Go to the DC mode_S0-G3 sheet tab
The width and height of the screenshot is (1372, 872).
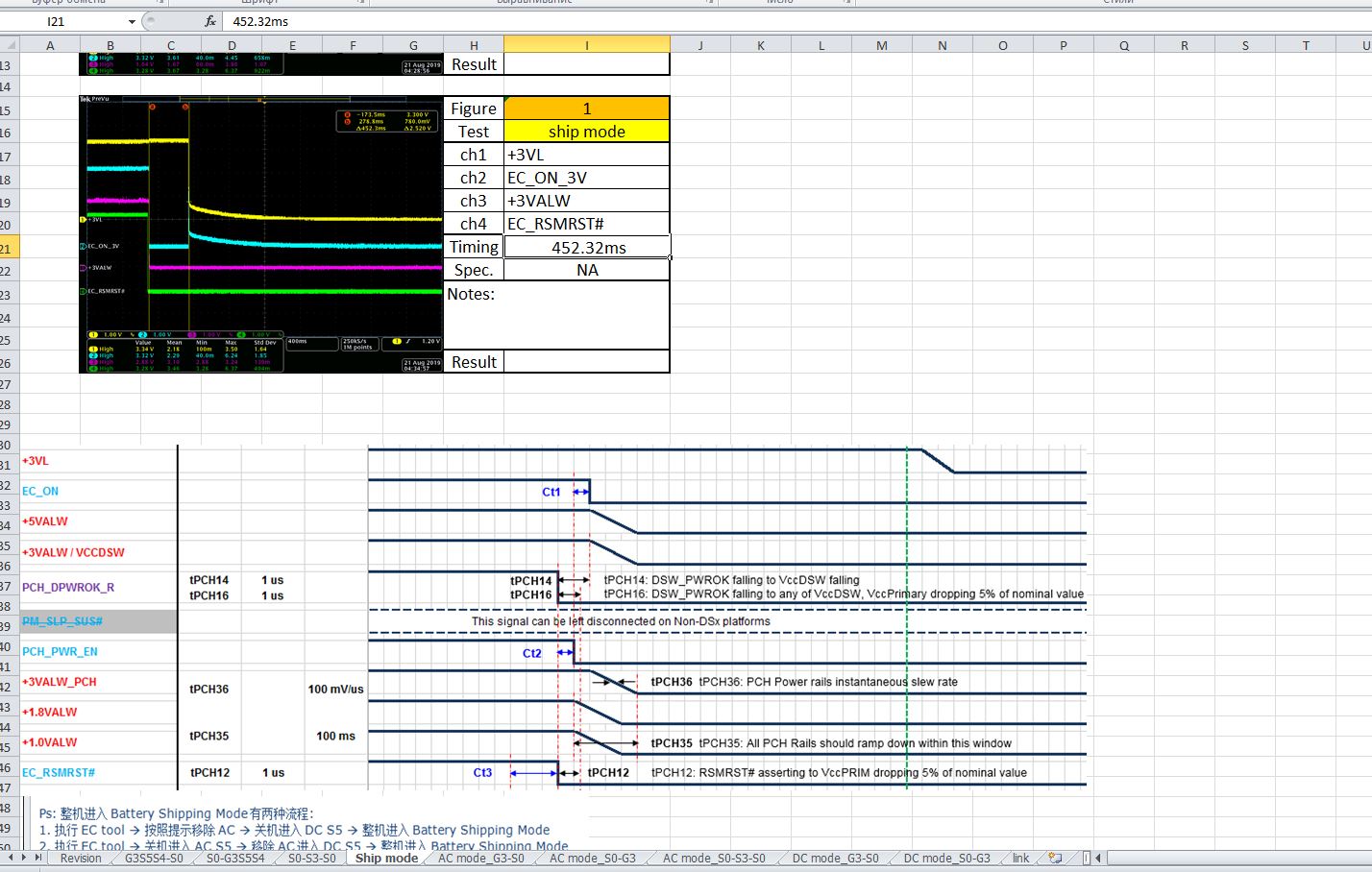pos(945,859)
